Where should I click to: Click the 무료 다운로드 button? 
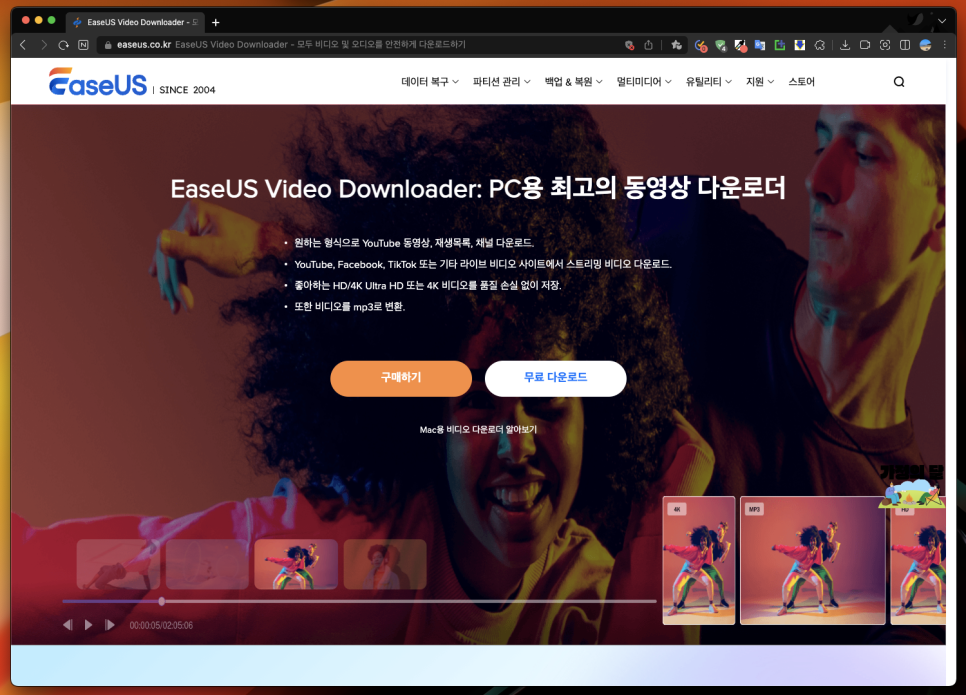(556, 378)
